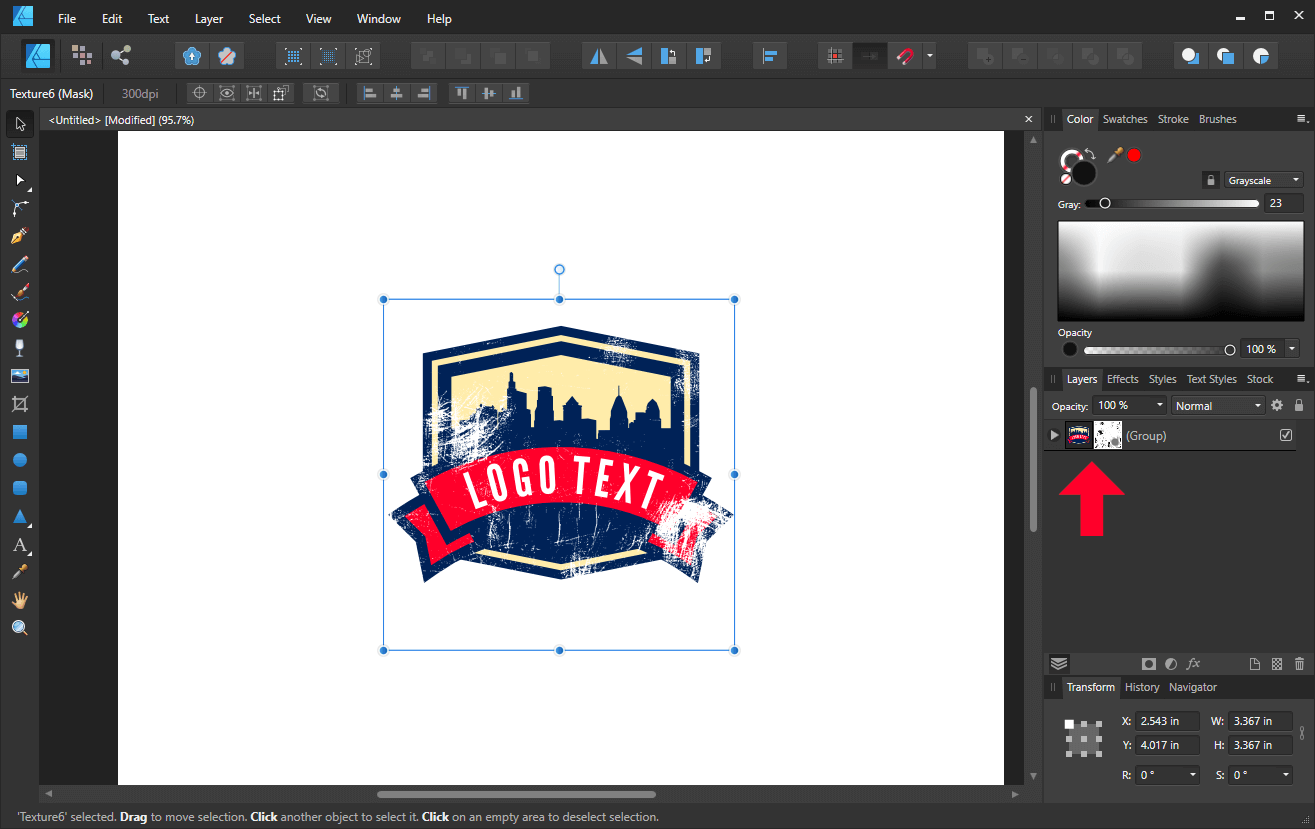Viewport: 1315px width, 829px height.
Task: Pick the Rectangle shape tool
Action: tap(19, 432)
